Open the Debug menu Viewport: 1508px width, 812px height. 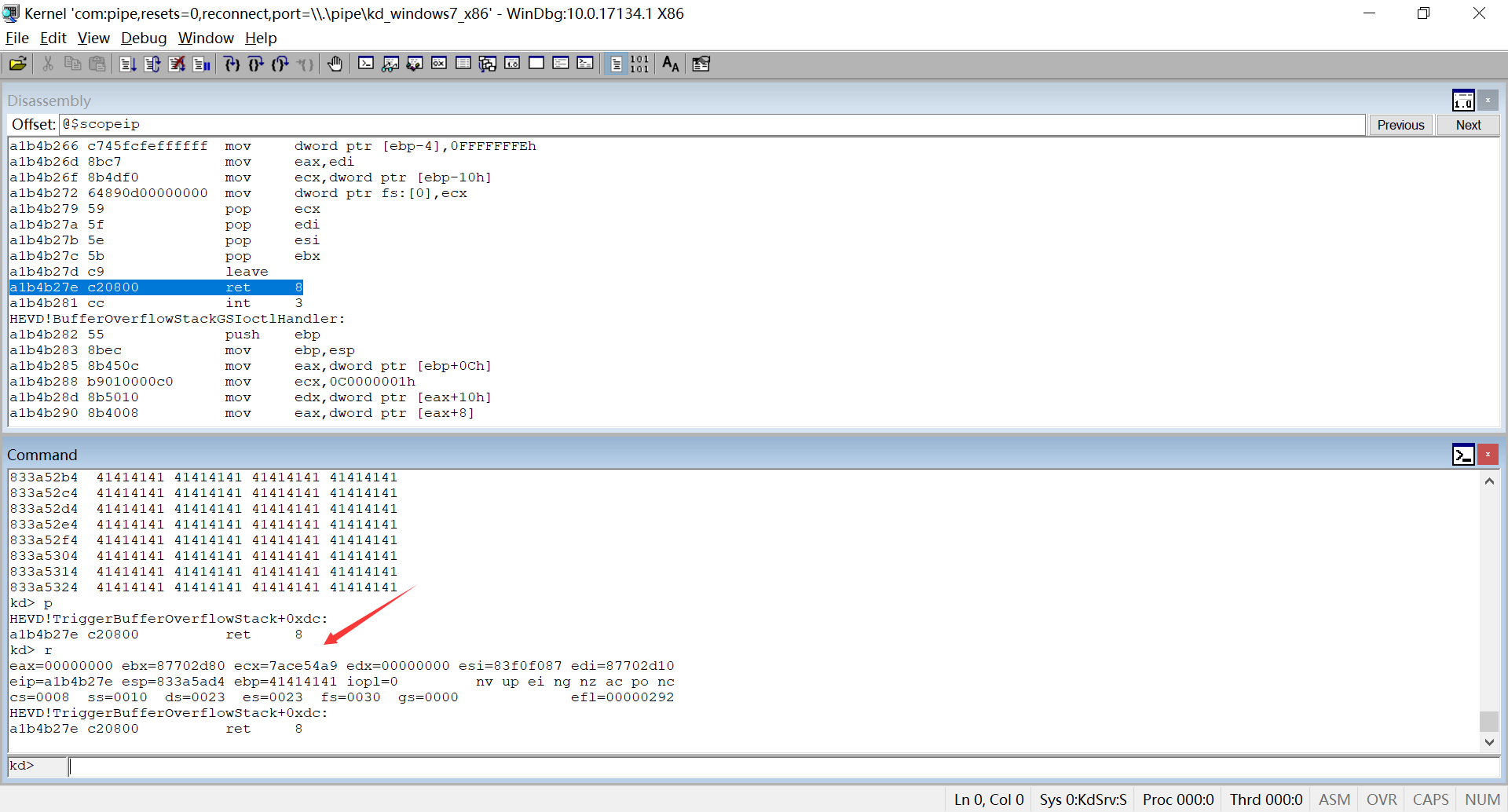click(144, 38)
